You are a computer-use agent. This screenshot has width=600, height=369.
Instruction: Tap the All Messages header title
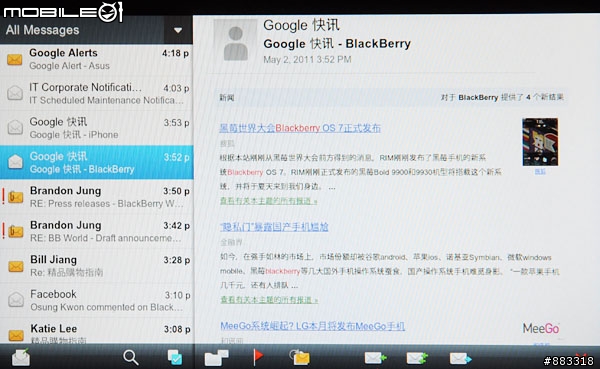(42, 30)
